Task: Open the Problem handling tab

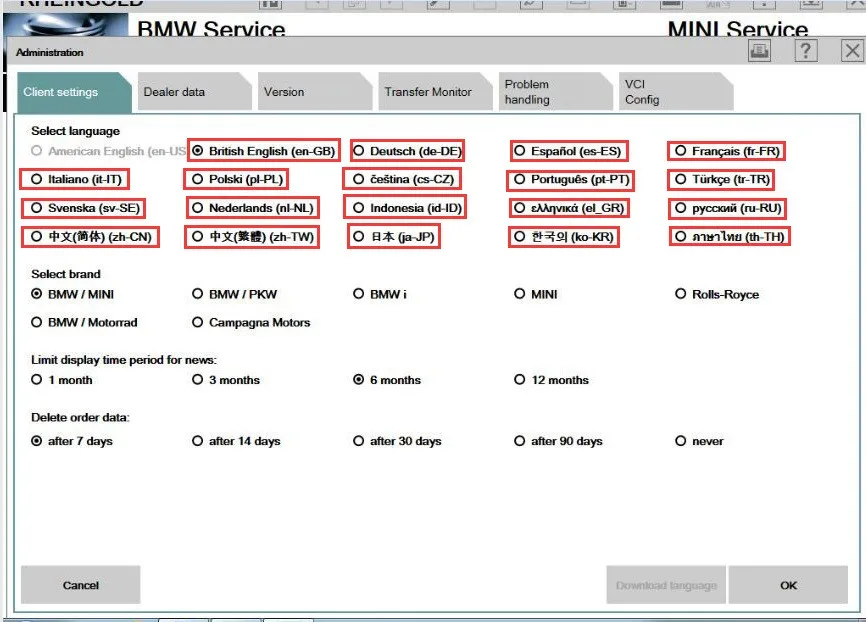Action: [x=536, y=90]
